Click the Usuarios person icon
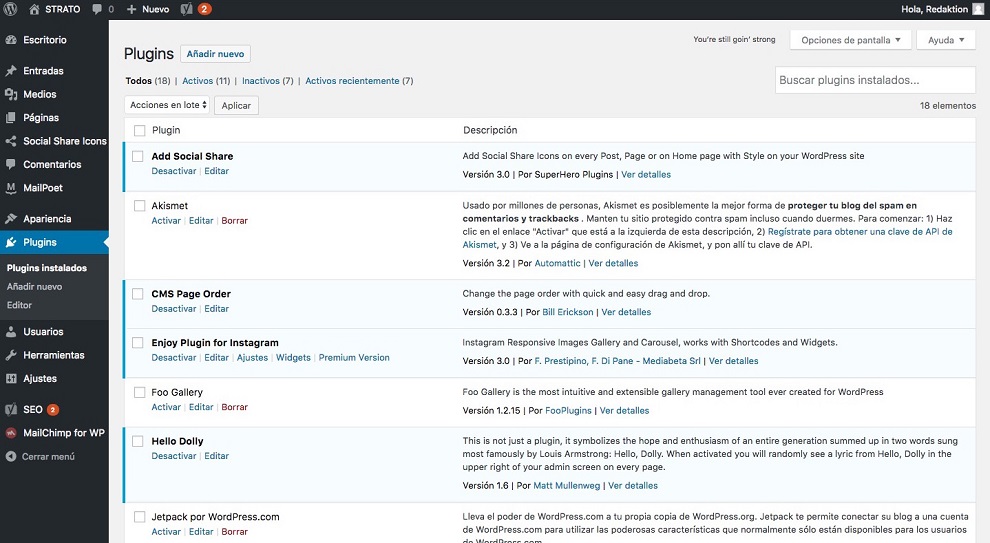990x543 pixels. pyautogui.click(x=11, y=331)
